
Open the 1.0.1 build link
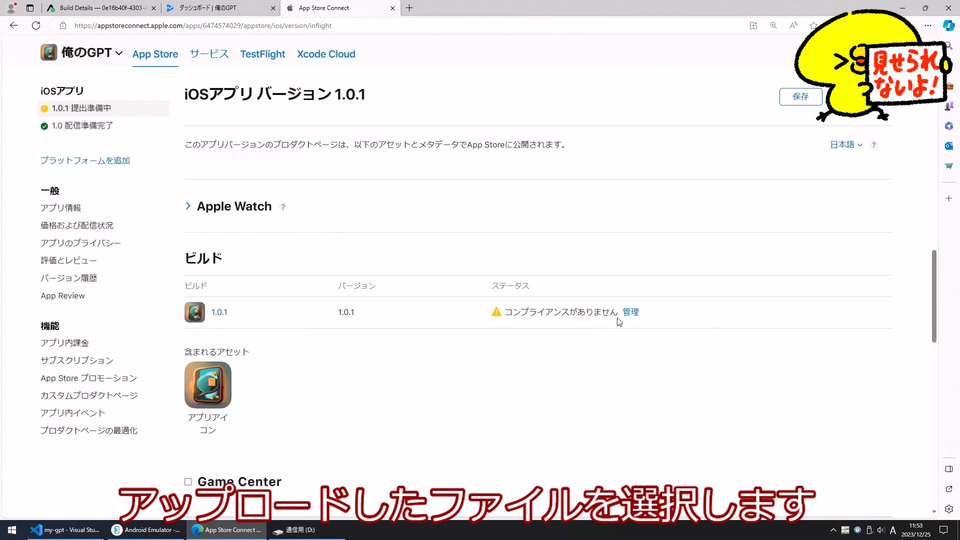[x=219, y=312]
